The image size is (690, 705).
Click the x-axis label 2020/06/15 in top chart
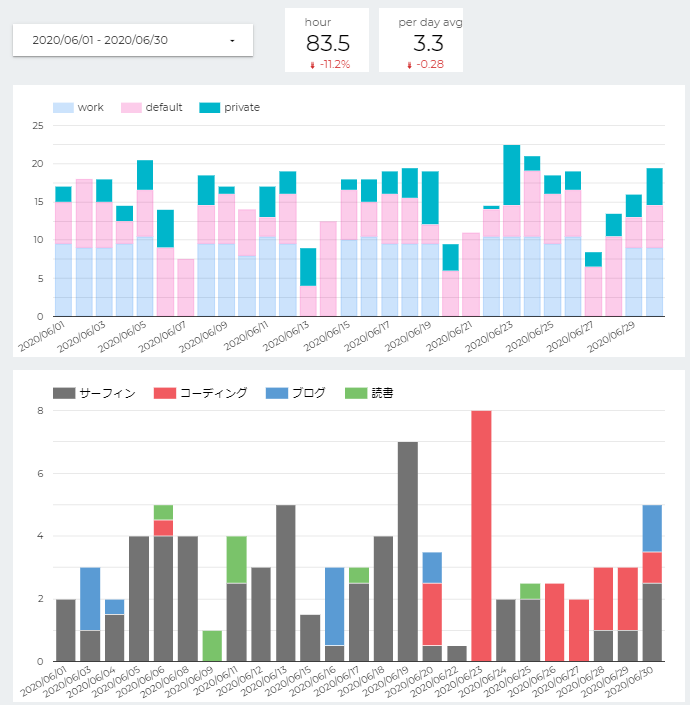(326, 337)
